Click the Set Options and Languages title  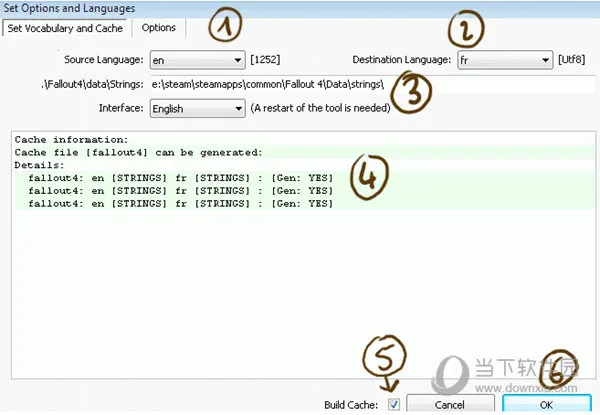(x=69, y=8)
